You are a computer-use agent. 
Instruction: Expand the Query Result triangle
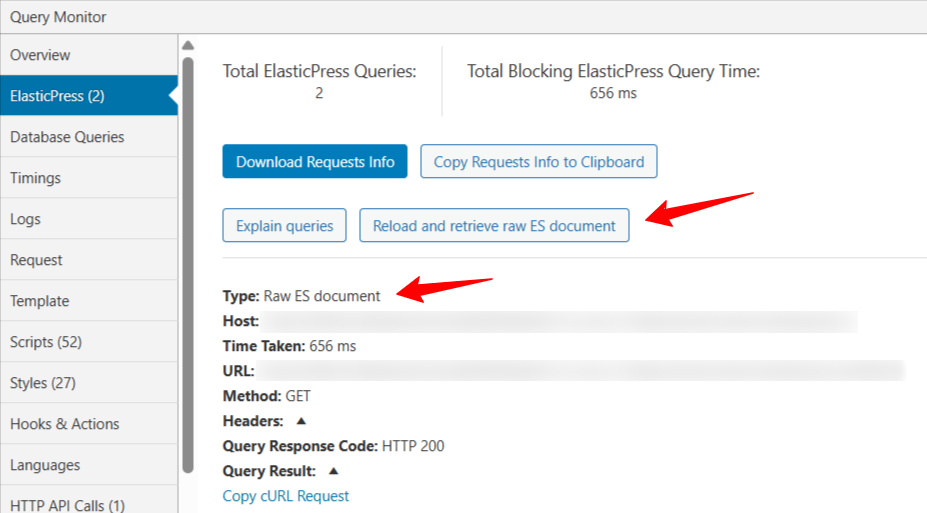[x=333, y=470]
